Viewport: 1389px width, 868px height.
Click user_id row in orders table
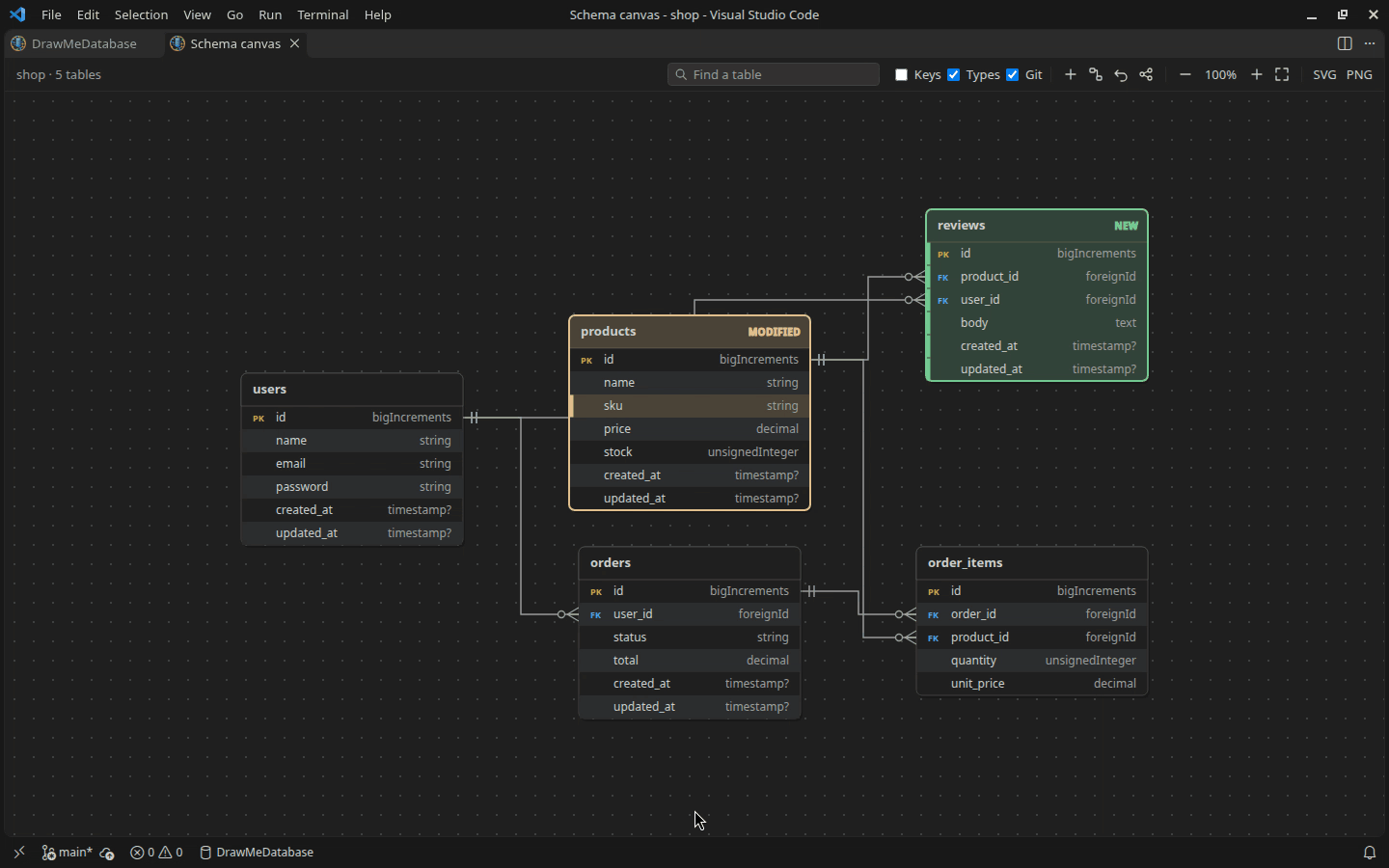690,614
